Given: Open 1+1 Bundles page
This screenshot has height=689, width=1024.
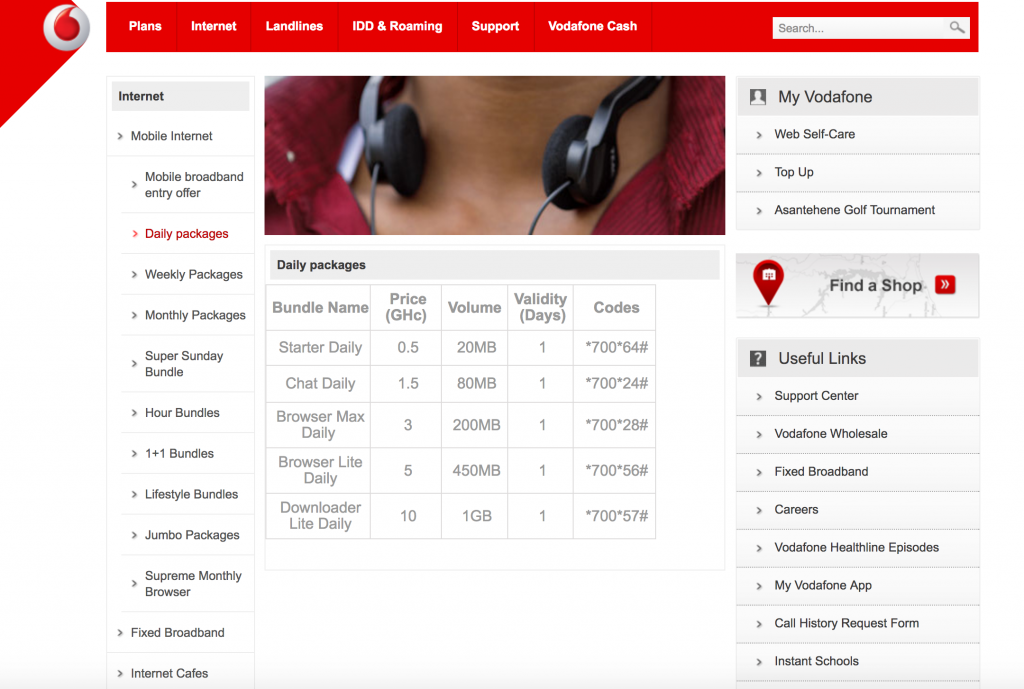Looking at the screenshot, I should click(179, 453).
